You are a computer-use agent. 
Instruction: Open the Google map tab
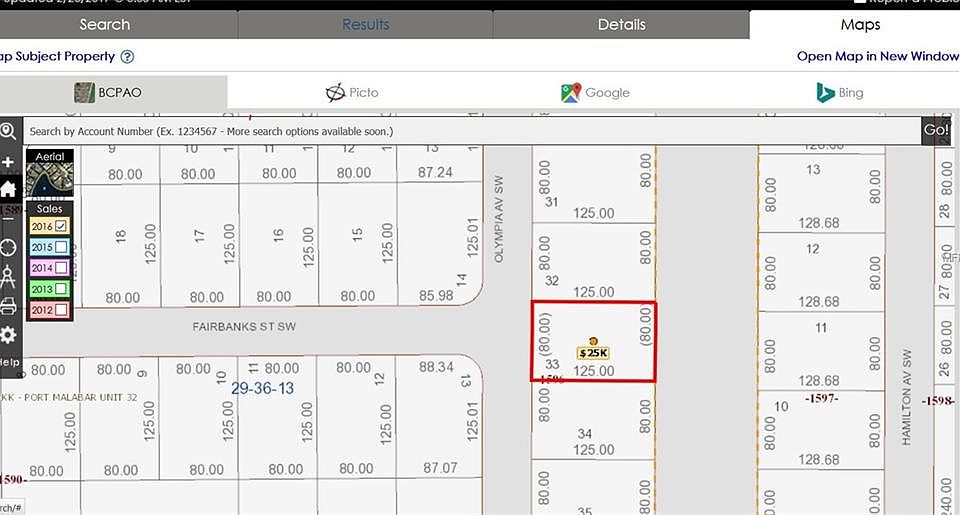(595, 93)
